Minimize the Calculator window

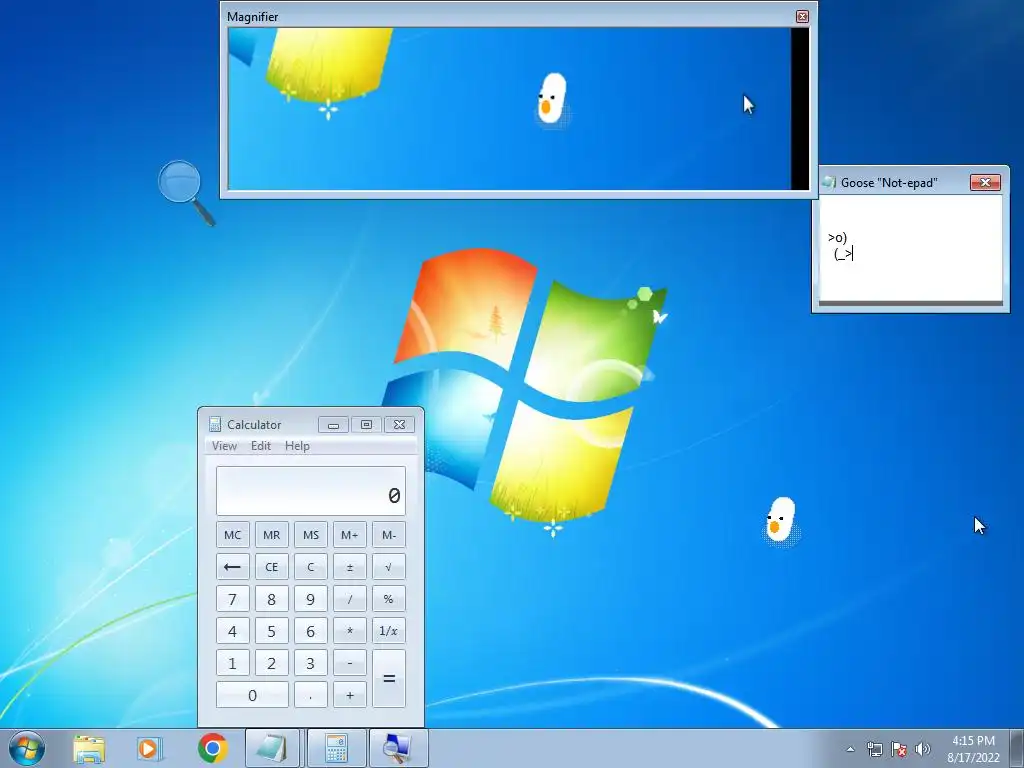point(333,424)
